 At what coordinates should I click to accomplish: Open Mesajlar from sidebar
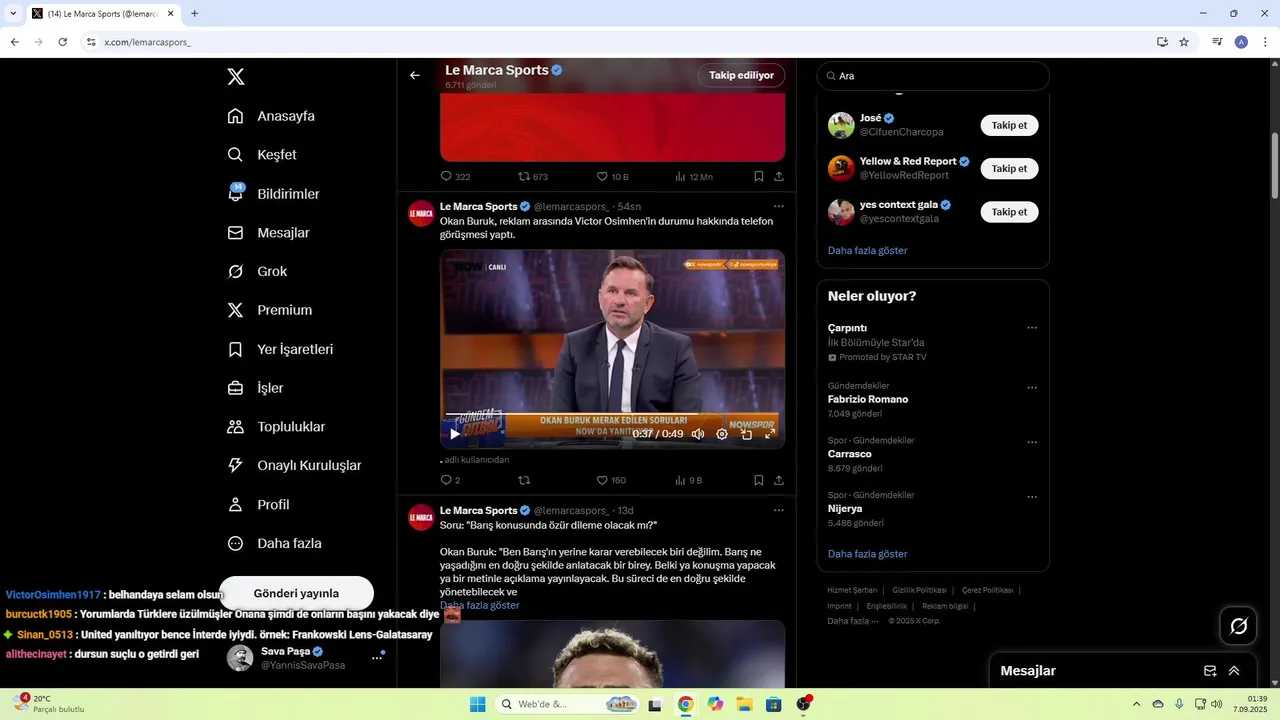click(x=268, y=233)
